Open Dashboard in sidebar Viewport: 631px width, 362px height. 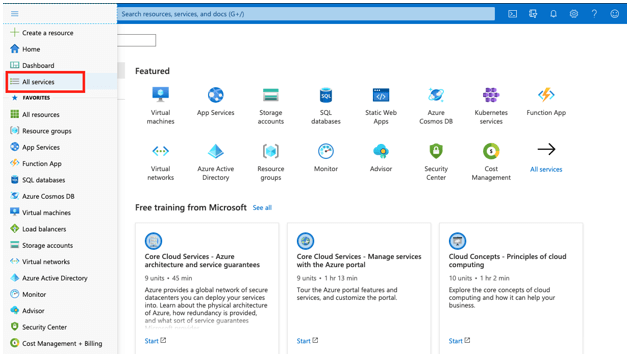coord(32,65)
